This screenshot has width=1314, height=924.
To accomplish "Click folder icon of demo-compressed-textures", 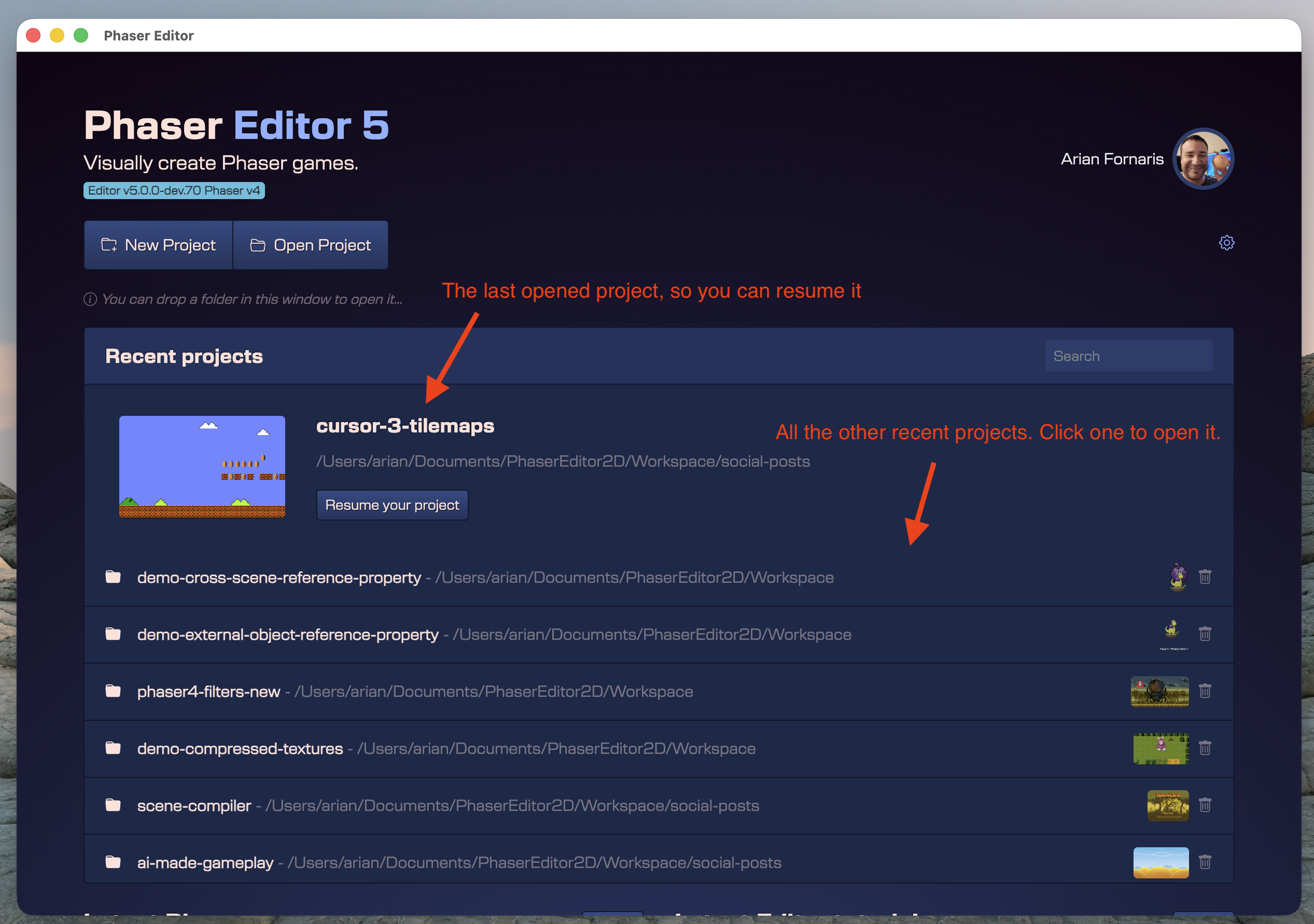I will (114, 748).
